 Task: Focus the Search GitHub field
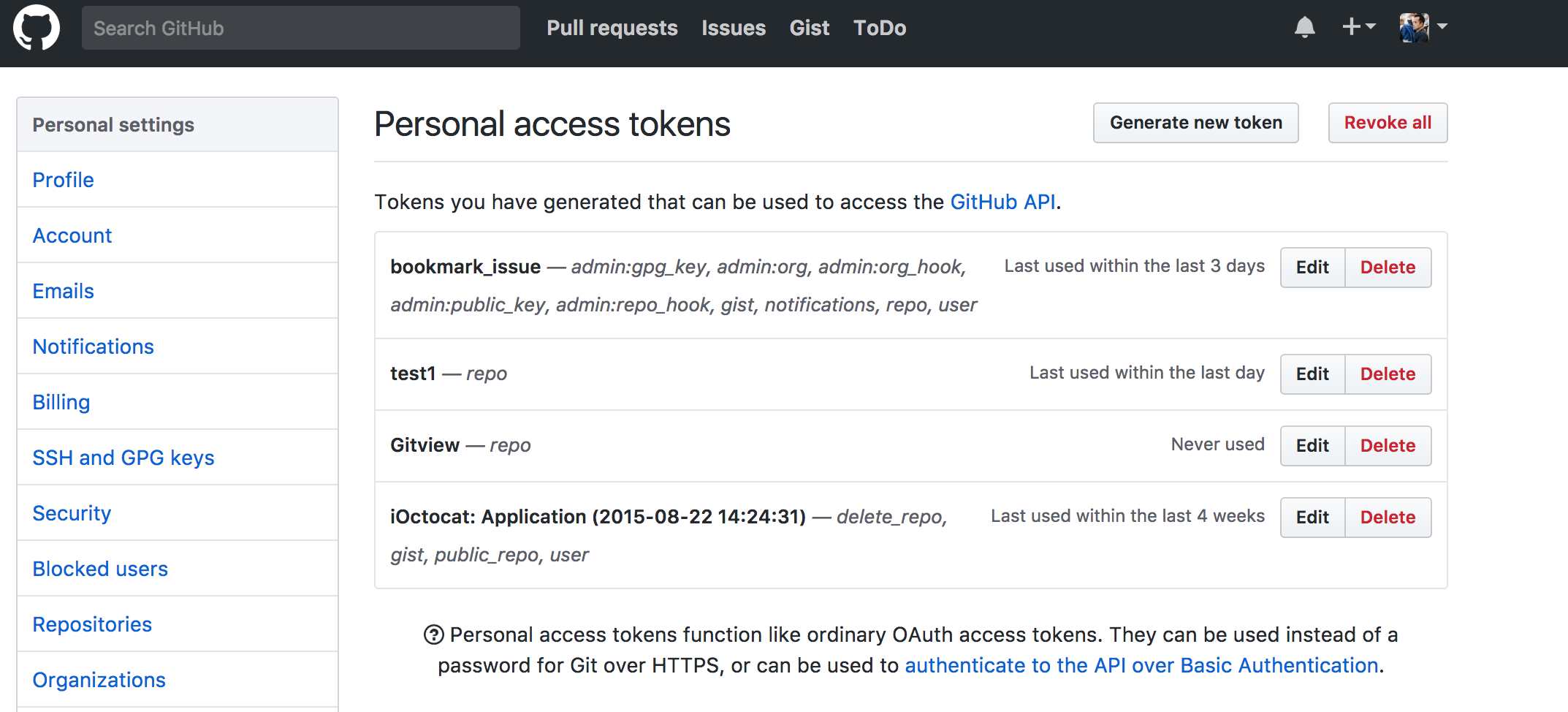tap(300, 28)
